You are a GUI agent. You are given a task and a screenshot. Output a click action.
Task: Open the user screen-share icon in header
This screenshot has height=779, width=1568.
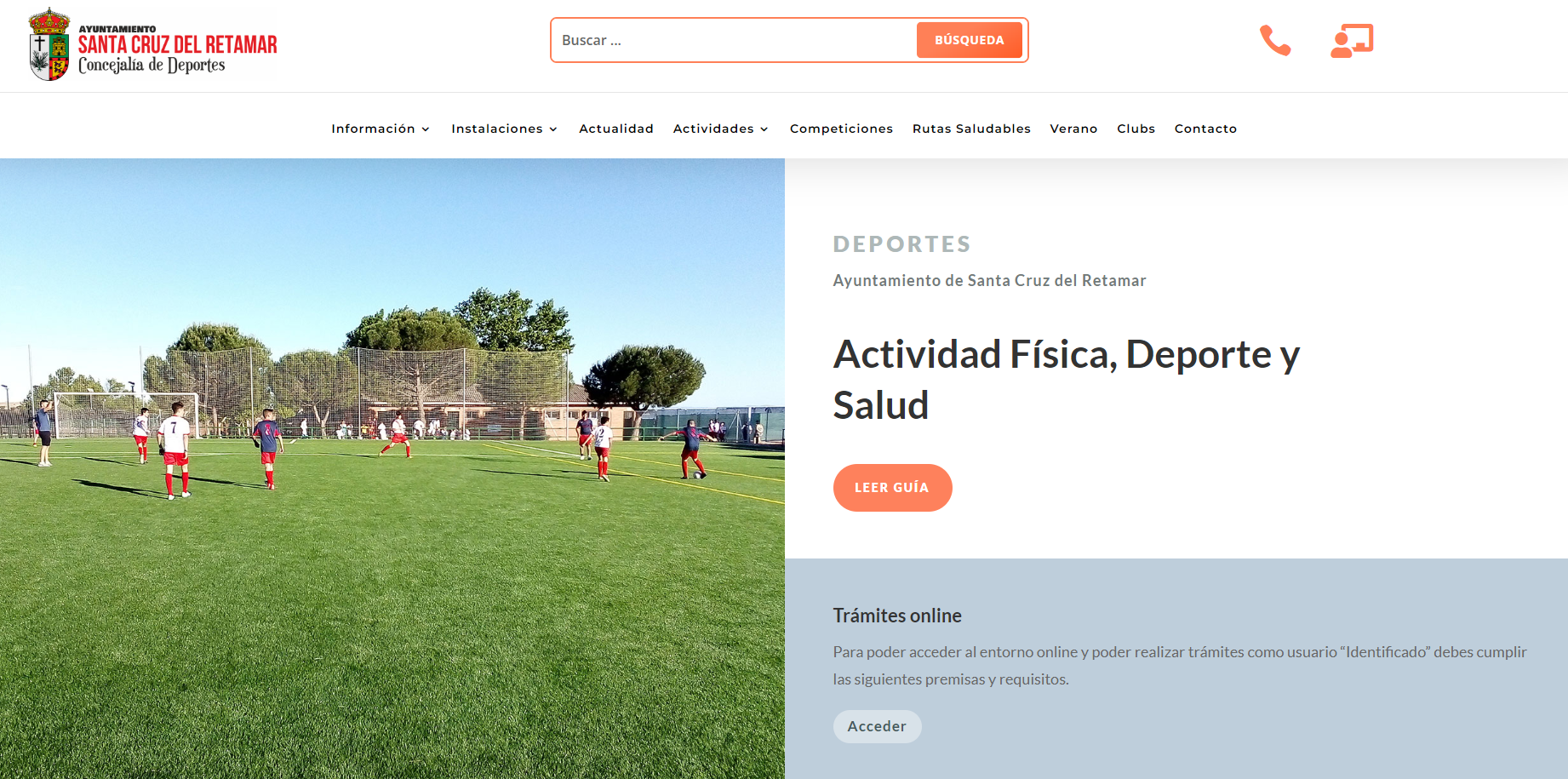click(1352, 41)
